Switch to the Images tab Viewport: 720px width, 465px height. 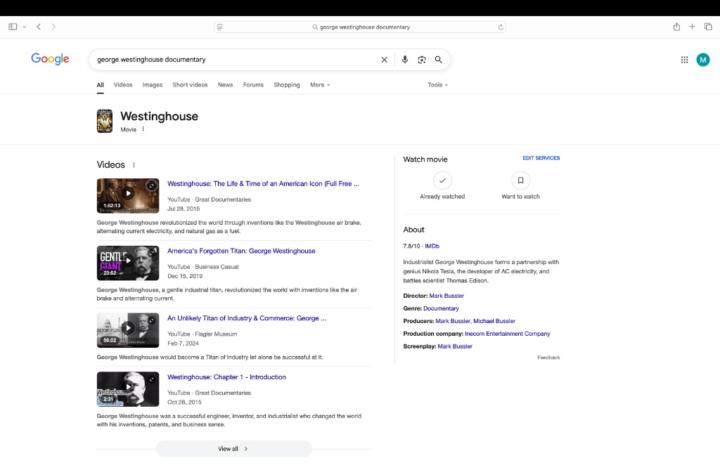pos(152,85)
